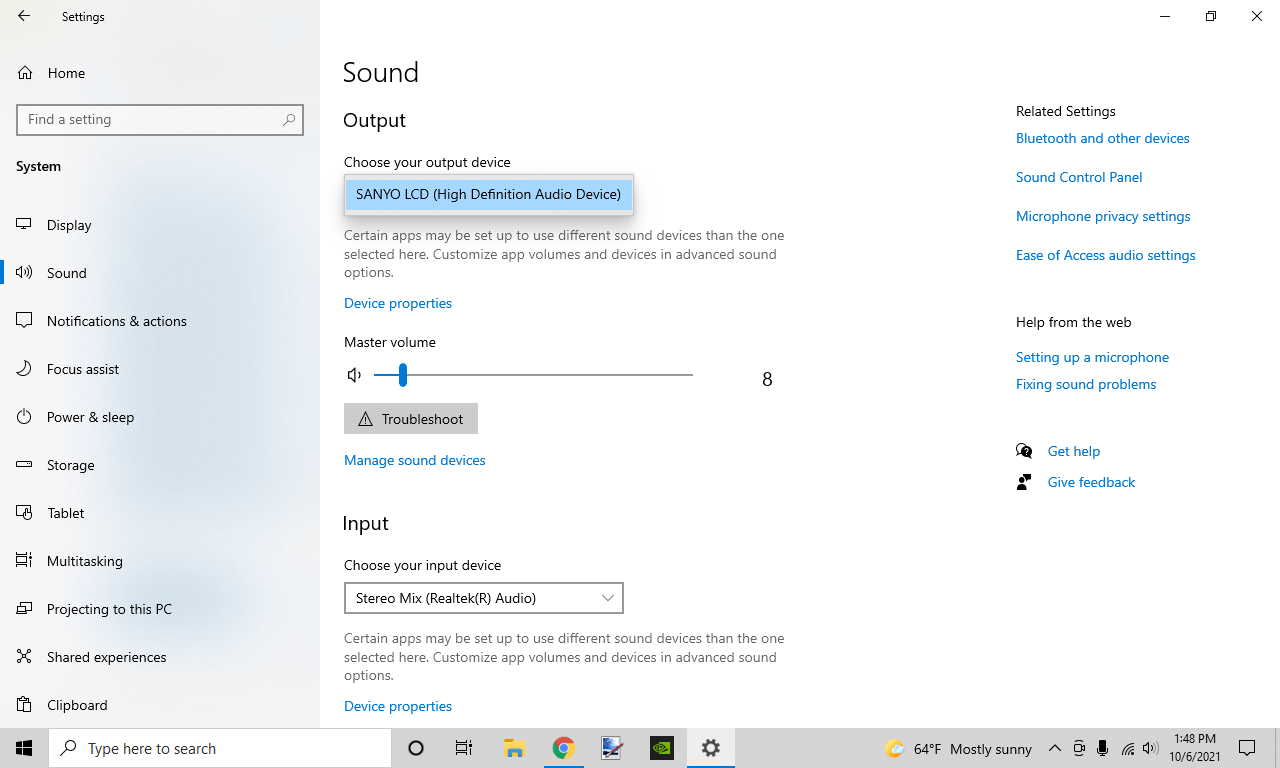The height and width of the screenshot is (768, 1280).
Task: Open File Explorer from the taskbar
Action: [514, 748]
